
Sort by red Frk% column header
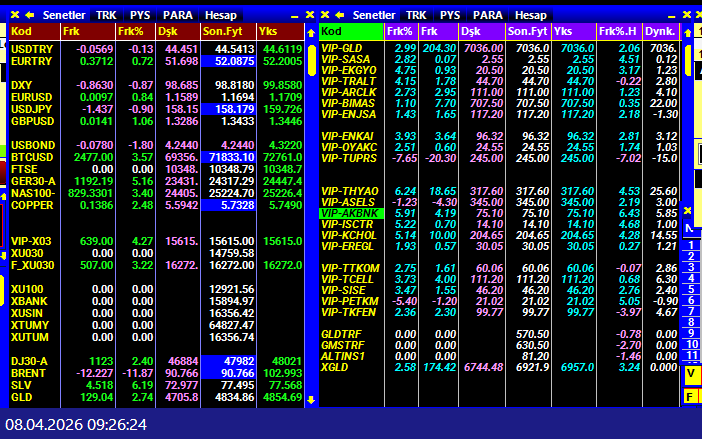[136, 31]
